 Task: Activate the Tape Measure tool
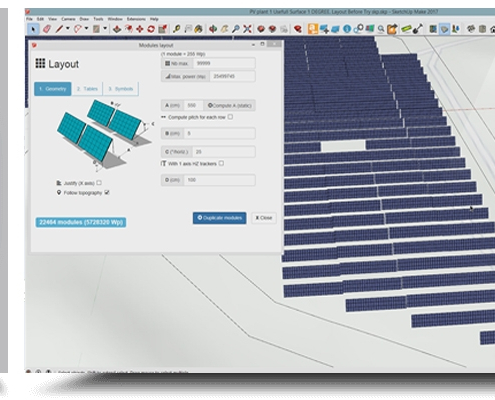click(176, 29)
